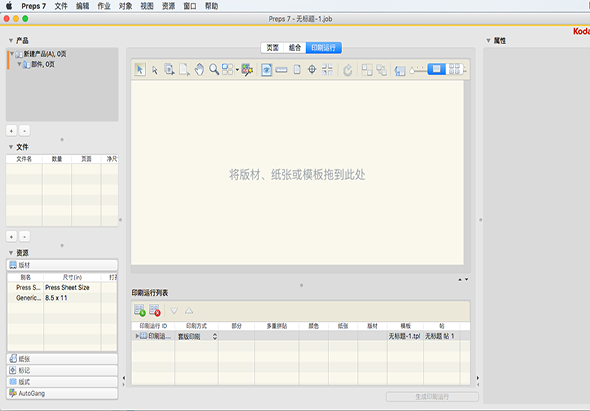Open the 文件 menu

click(x=61, y=6)
